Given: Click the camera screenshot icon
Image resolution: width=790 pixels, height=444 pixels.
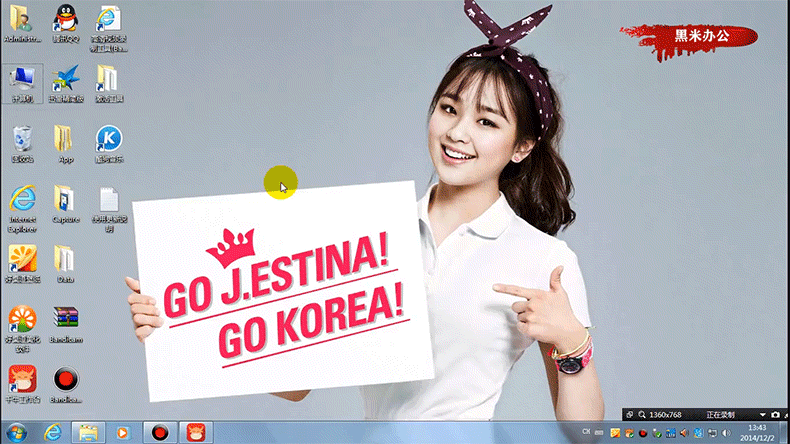Looking at the screenshot, I should [x=775, y=415].
